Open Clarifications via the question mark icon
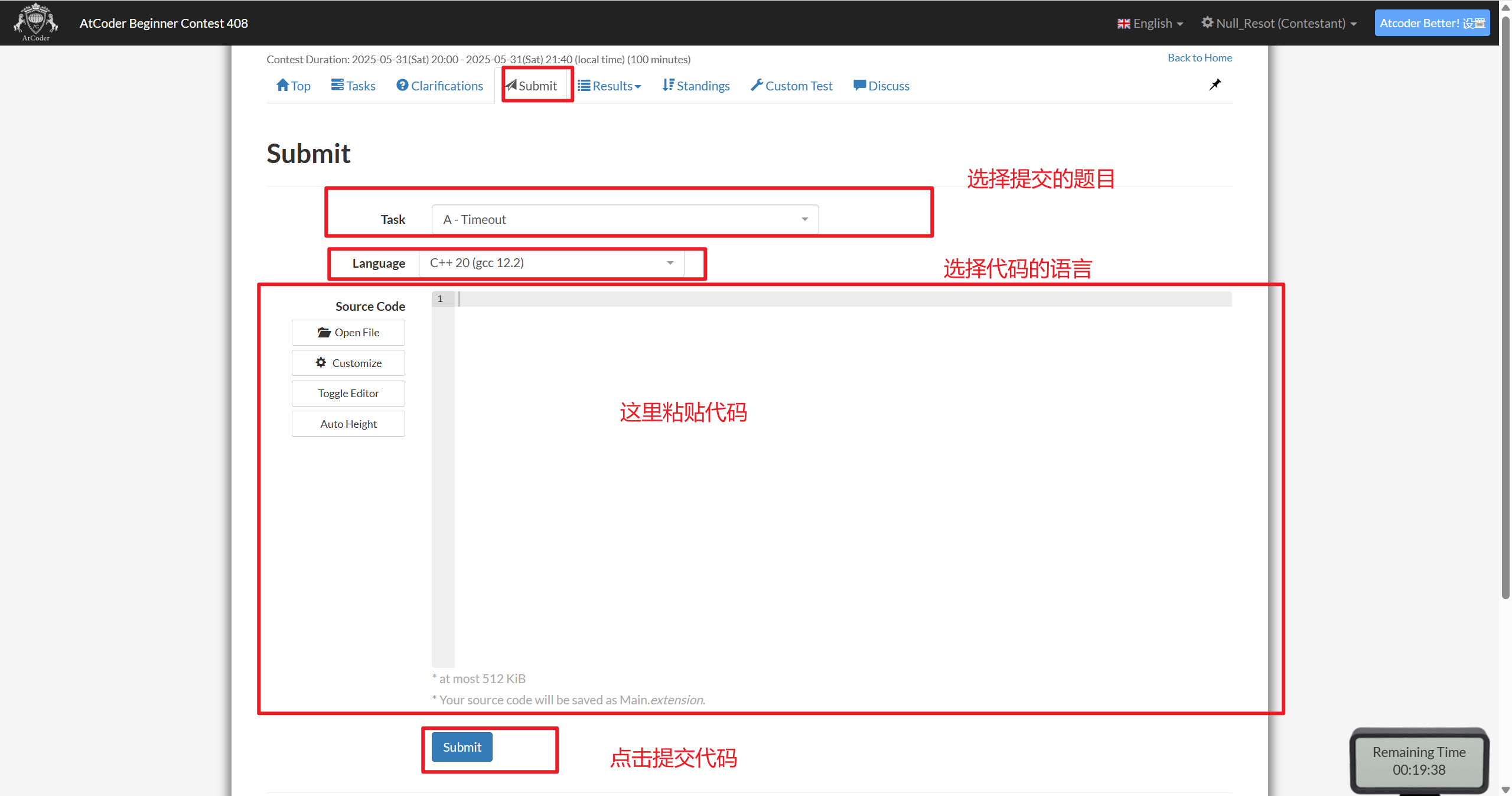Image resolution: width=1512 pixels, height=796 pixels. coord(403,85)
